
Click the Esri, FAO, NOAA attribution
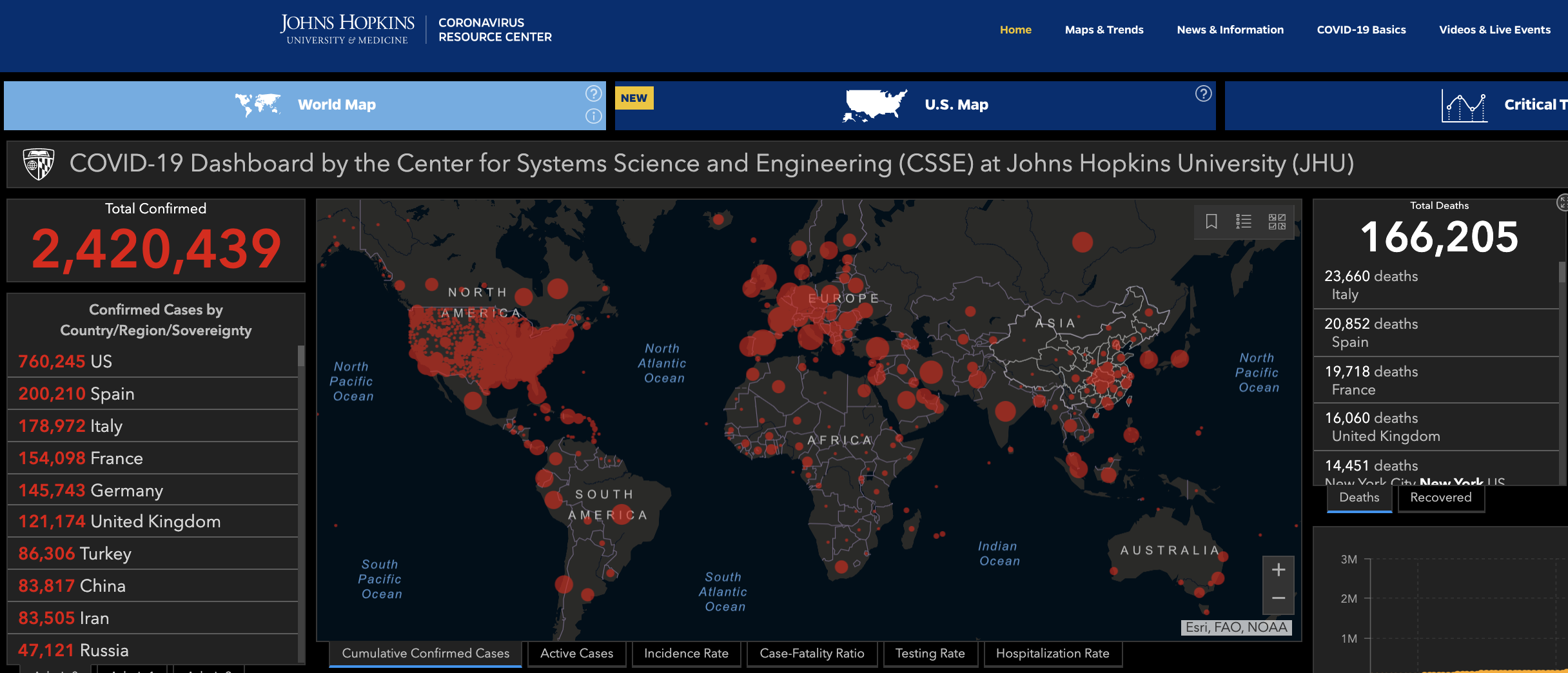[1236, 627]
